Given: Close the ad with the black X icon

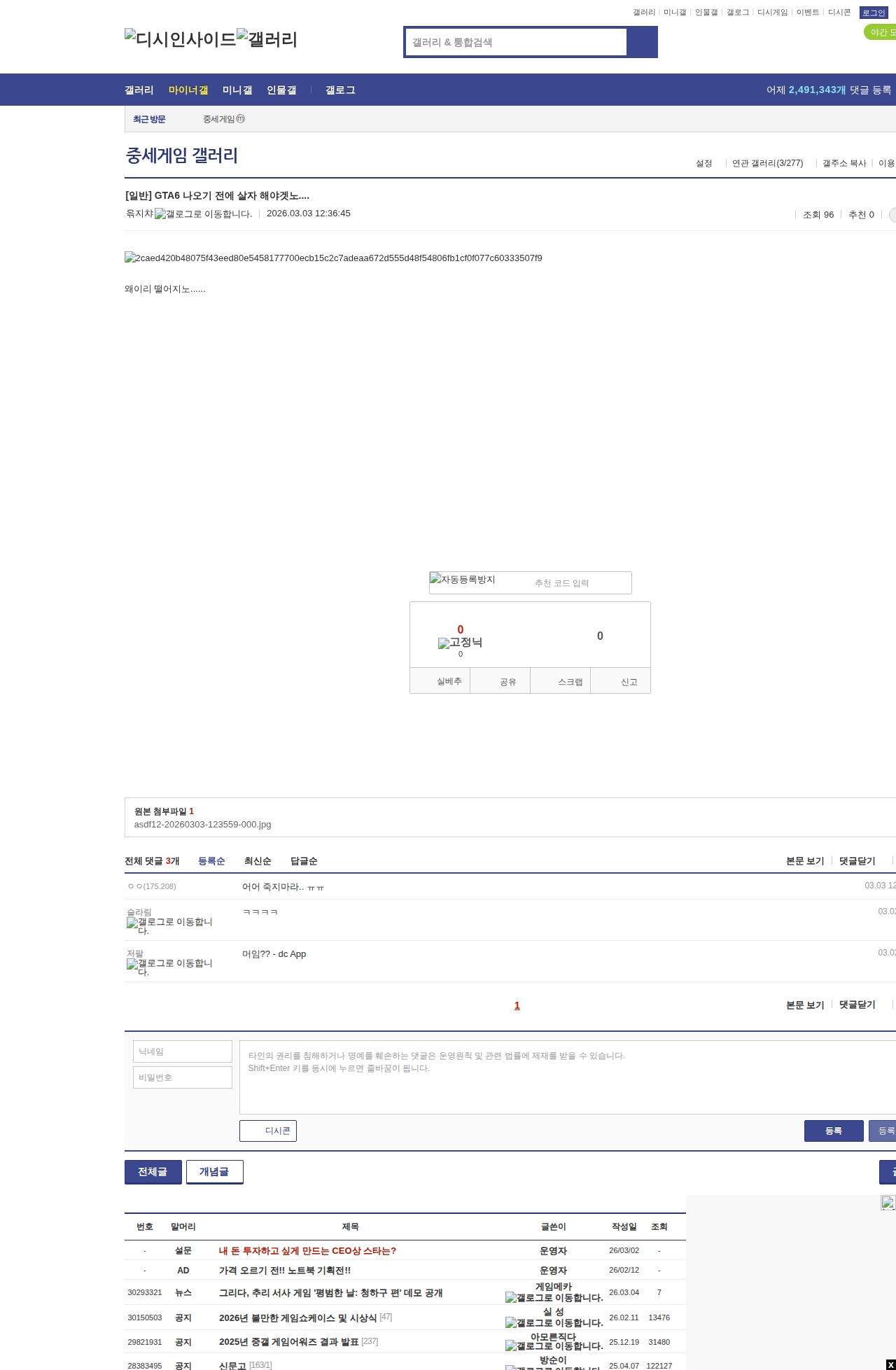Looking at the screenshot, I should point(890,1364).
